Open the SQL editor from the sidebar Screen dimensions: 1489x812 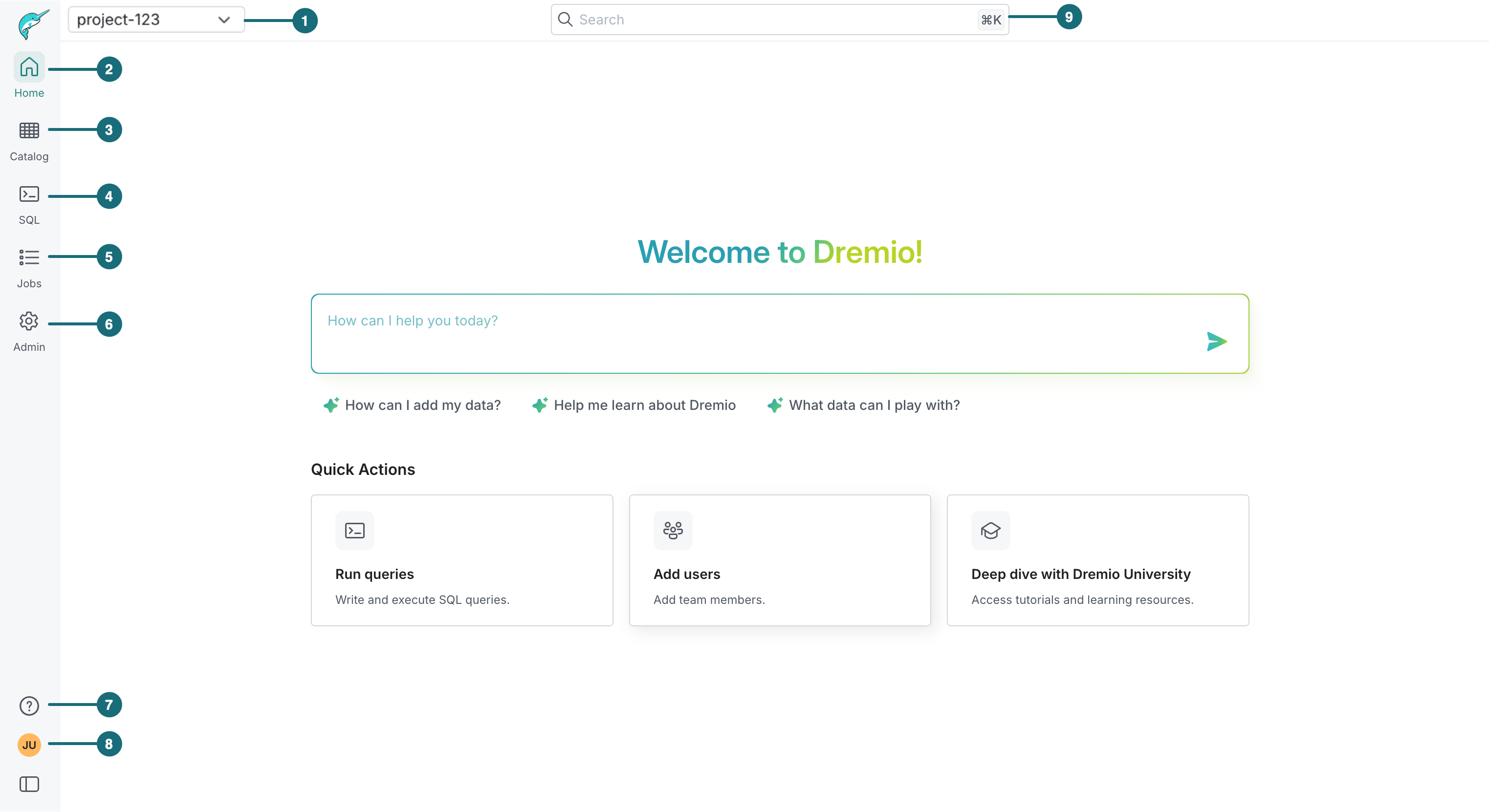(x=28, y=194)
